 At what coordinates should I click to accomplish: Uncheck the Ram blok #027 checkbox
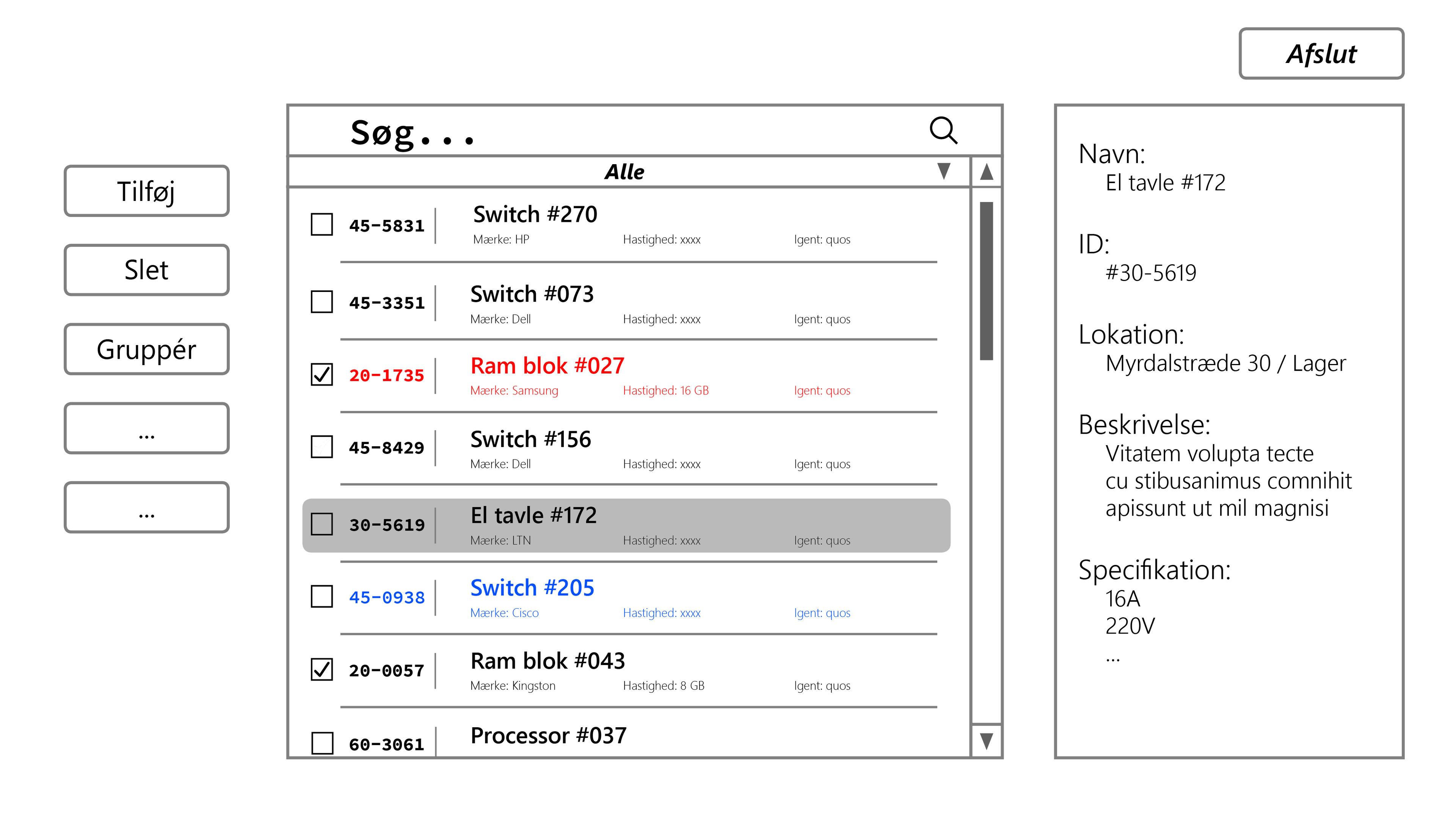[x=322, y=374]
